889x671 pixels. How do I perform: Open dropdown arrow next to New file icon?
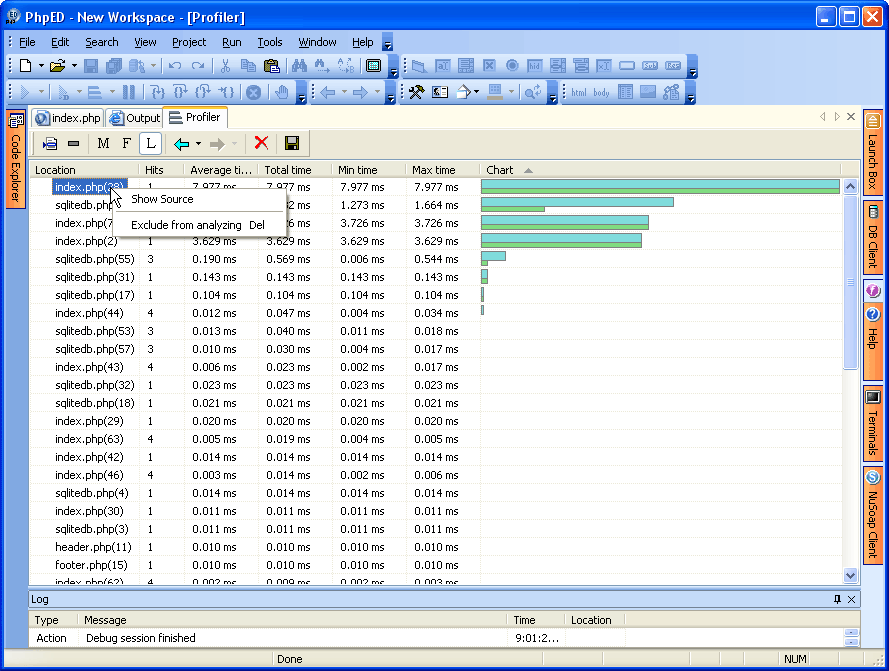41,66
